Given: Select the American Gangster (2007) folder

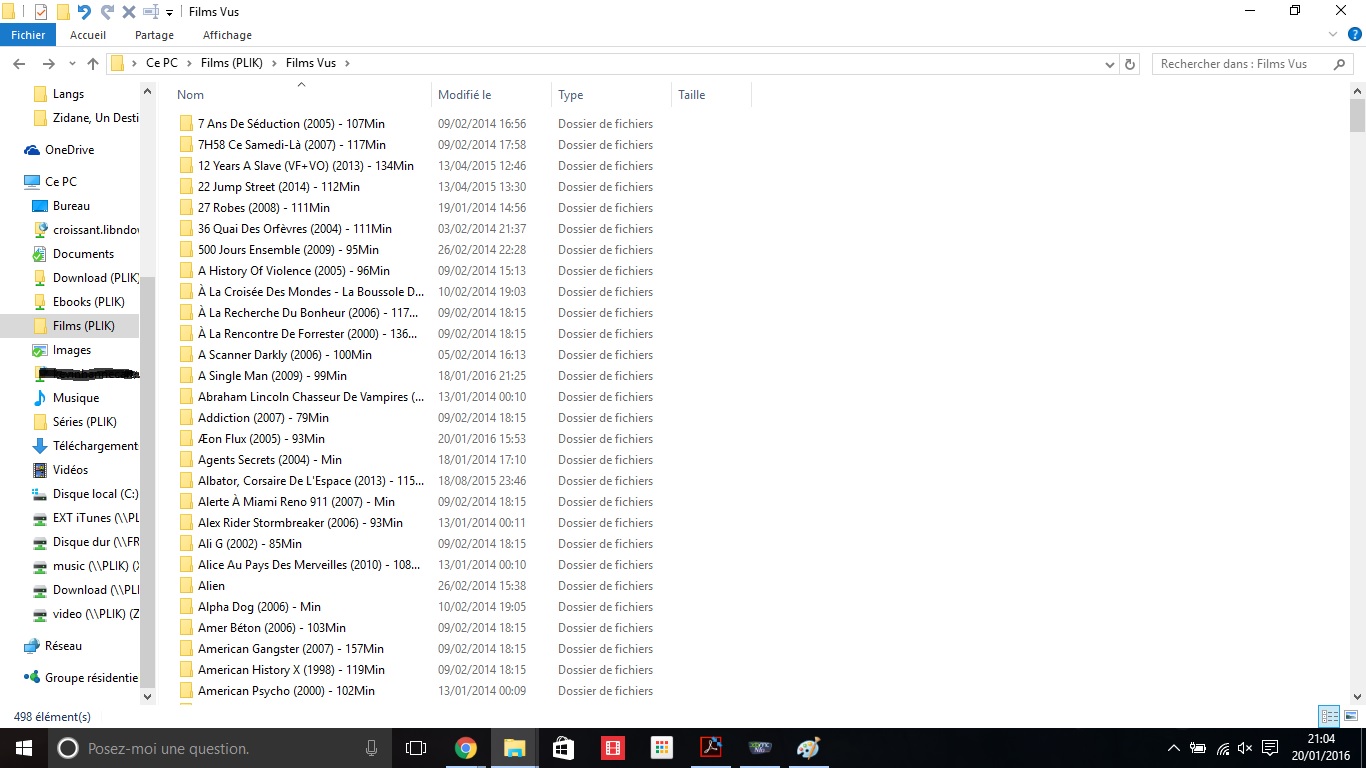Looking at the screenshot, I should pyautogui.click(x=290, y=649).
